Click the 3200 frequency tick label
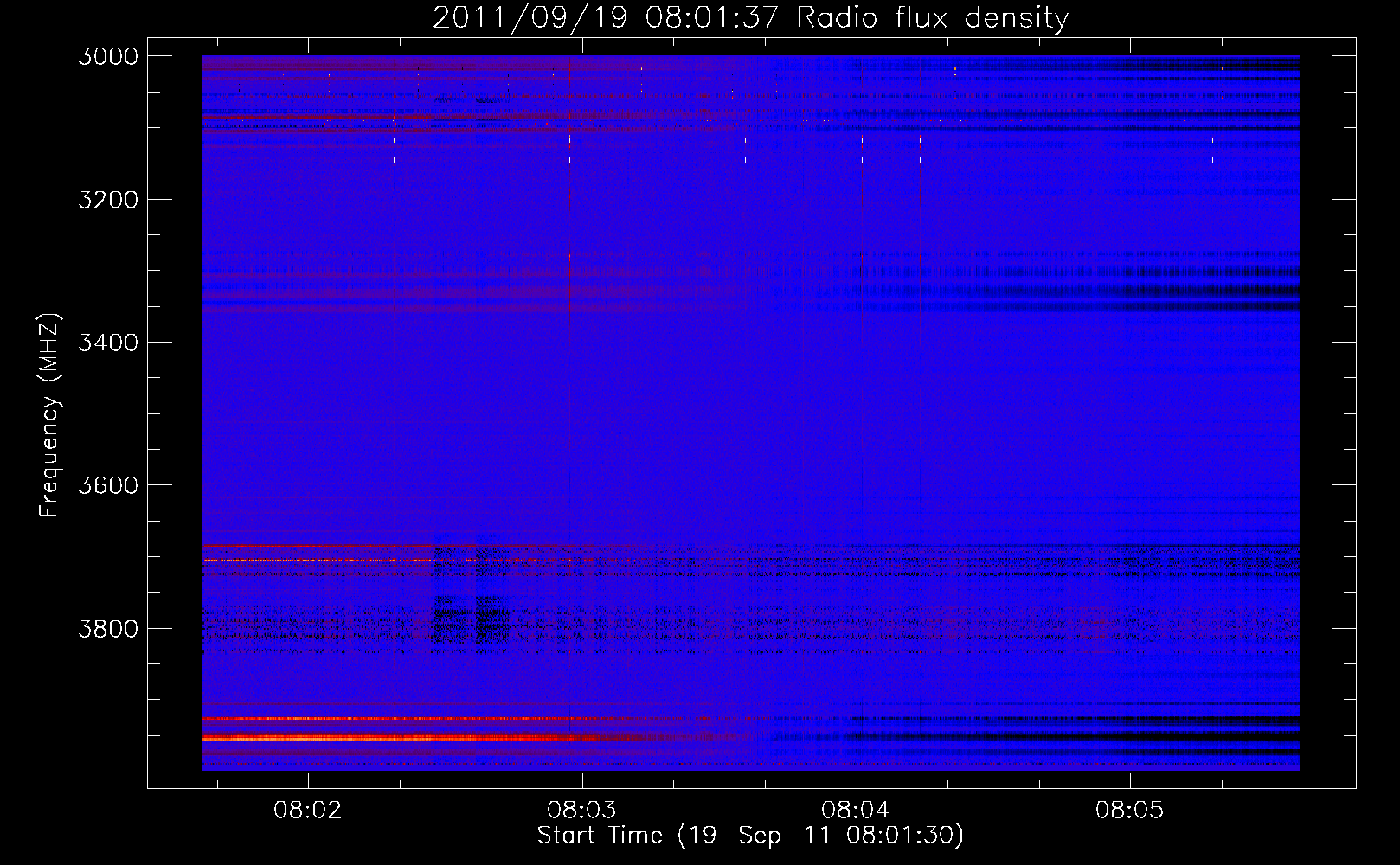1400x865 pixels. coord(108,200)
